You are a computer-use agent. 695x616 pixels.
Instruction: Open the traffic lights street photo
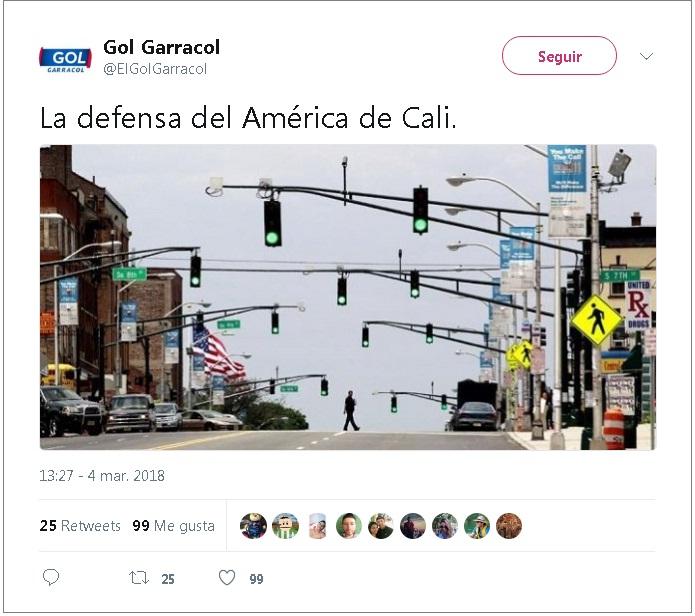point(348,297)
